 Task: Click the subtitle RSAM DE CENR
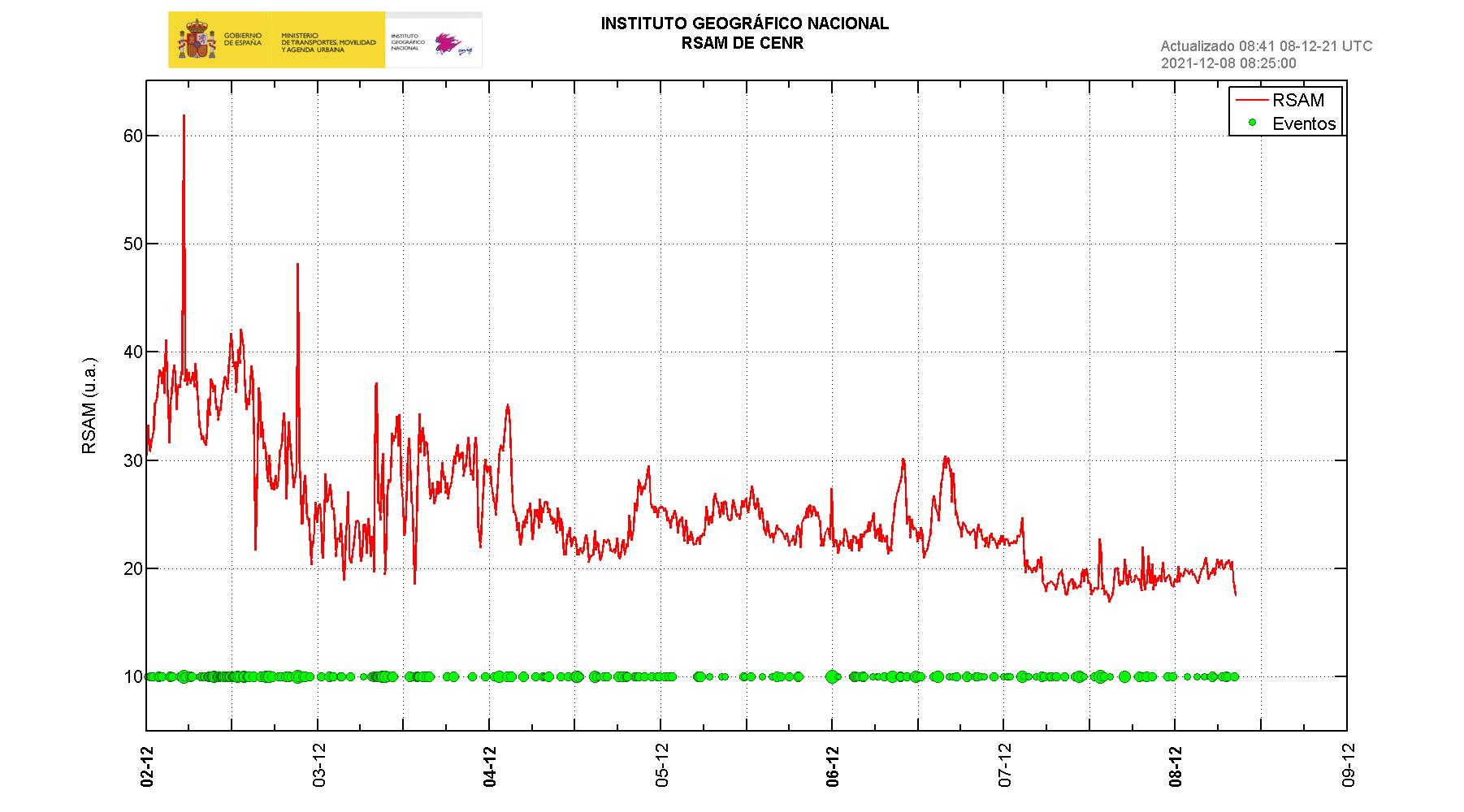click(743, 44)
